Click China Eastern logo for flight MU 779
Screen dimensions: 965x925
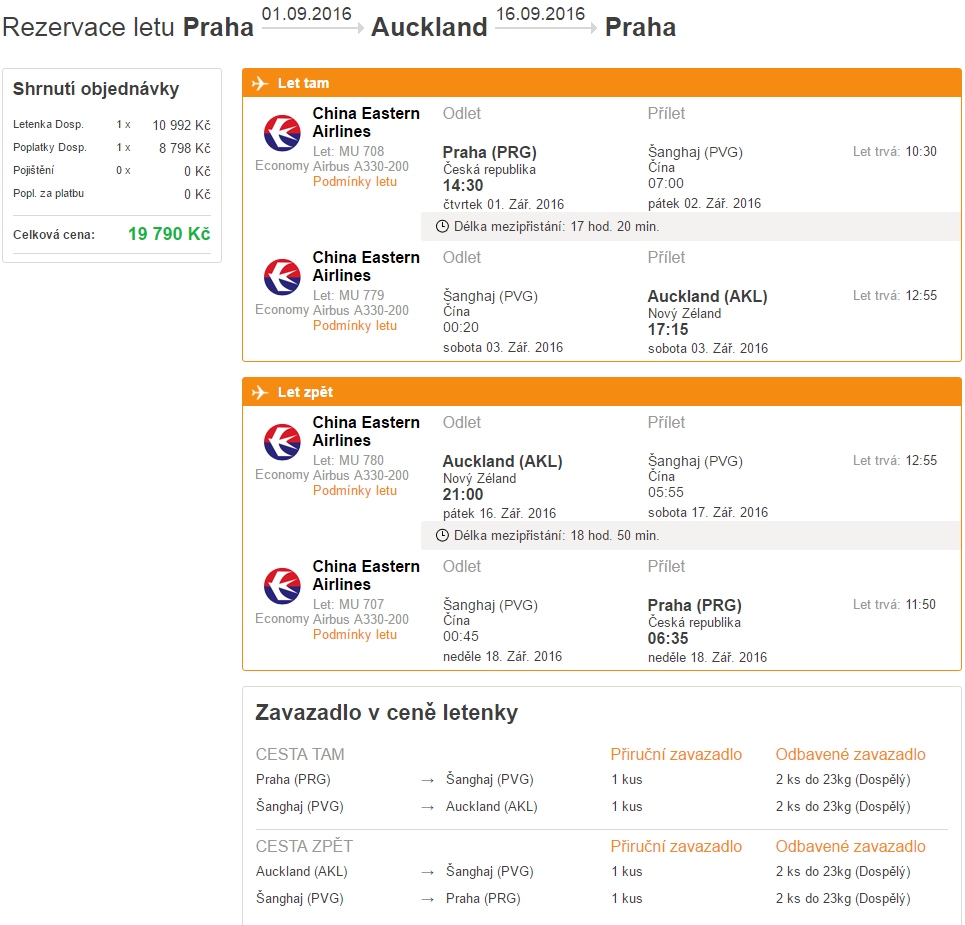[x=282, y=276]
